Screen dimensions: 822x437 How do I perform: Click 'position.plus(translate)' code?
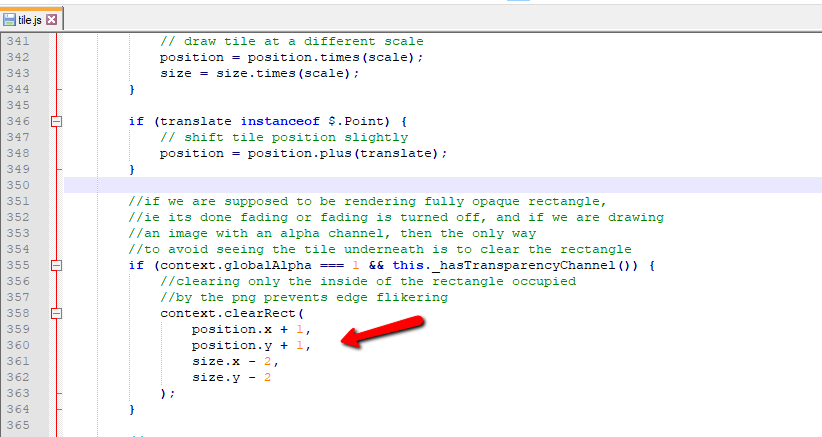(x=343, y=154)
